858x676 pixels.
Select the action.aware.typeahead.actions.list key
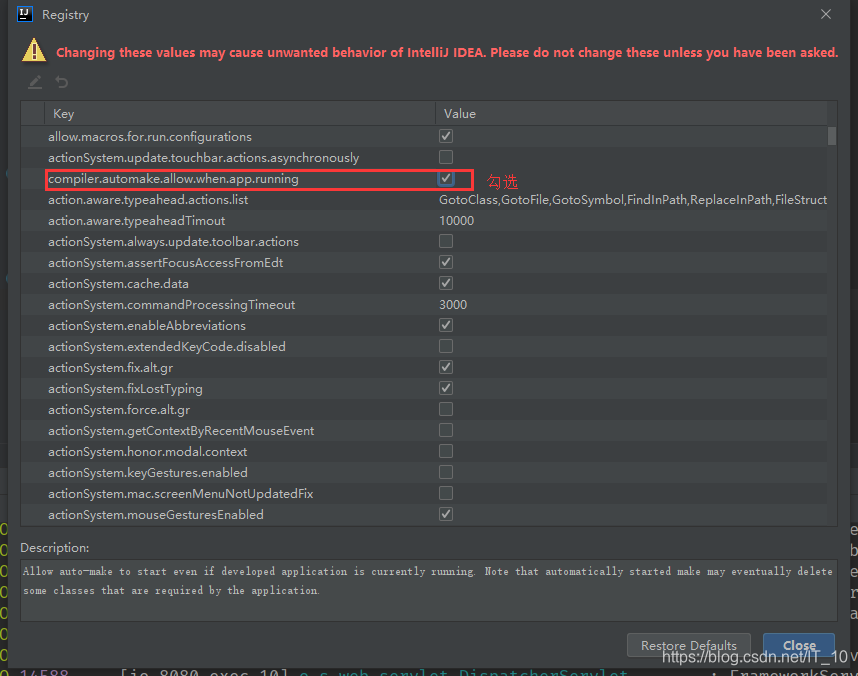point(148,200)
